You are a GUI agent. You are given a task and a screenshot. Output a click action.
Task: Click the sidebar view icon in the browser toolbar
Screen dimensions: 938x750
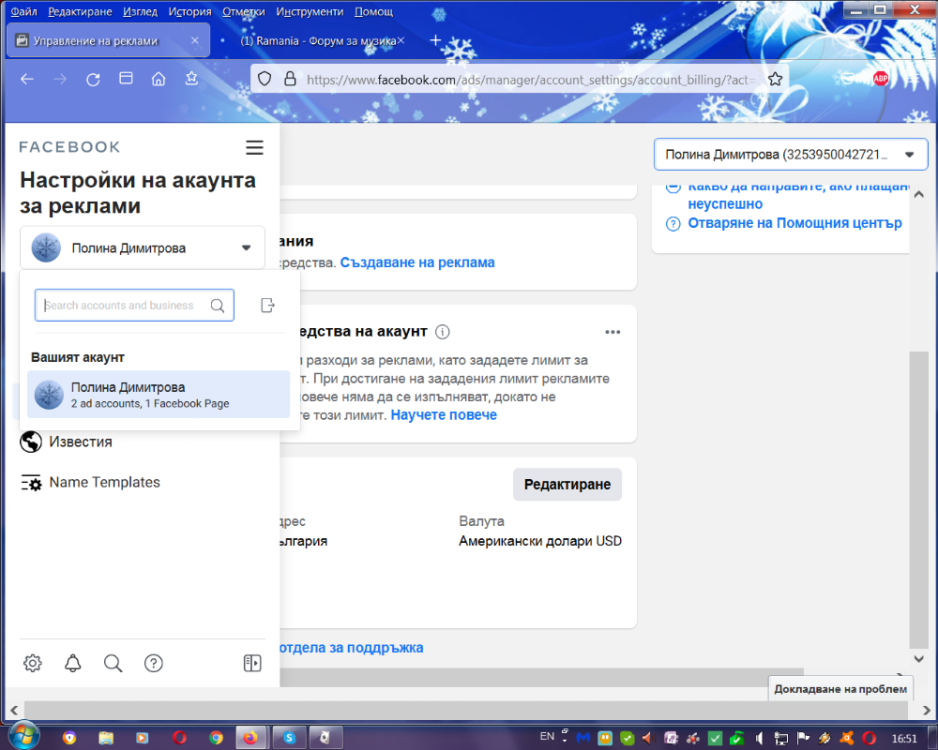point(126,78)
